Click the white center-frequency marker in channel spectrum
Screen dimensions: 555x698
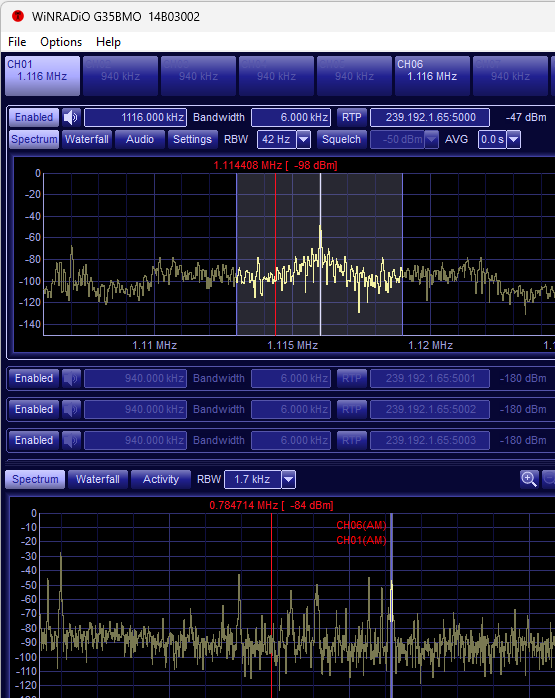click(320, 254)
